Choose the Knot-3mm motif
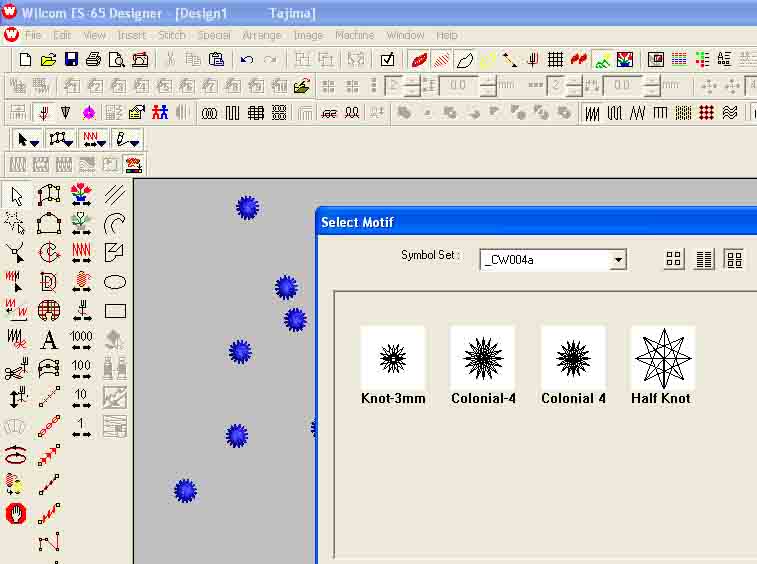Image resolution: width=757 pixels, height=564 pixels. coord(393,358)
